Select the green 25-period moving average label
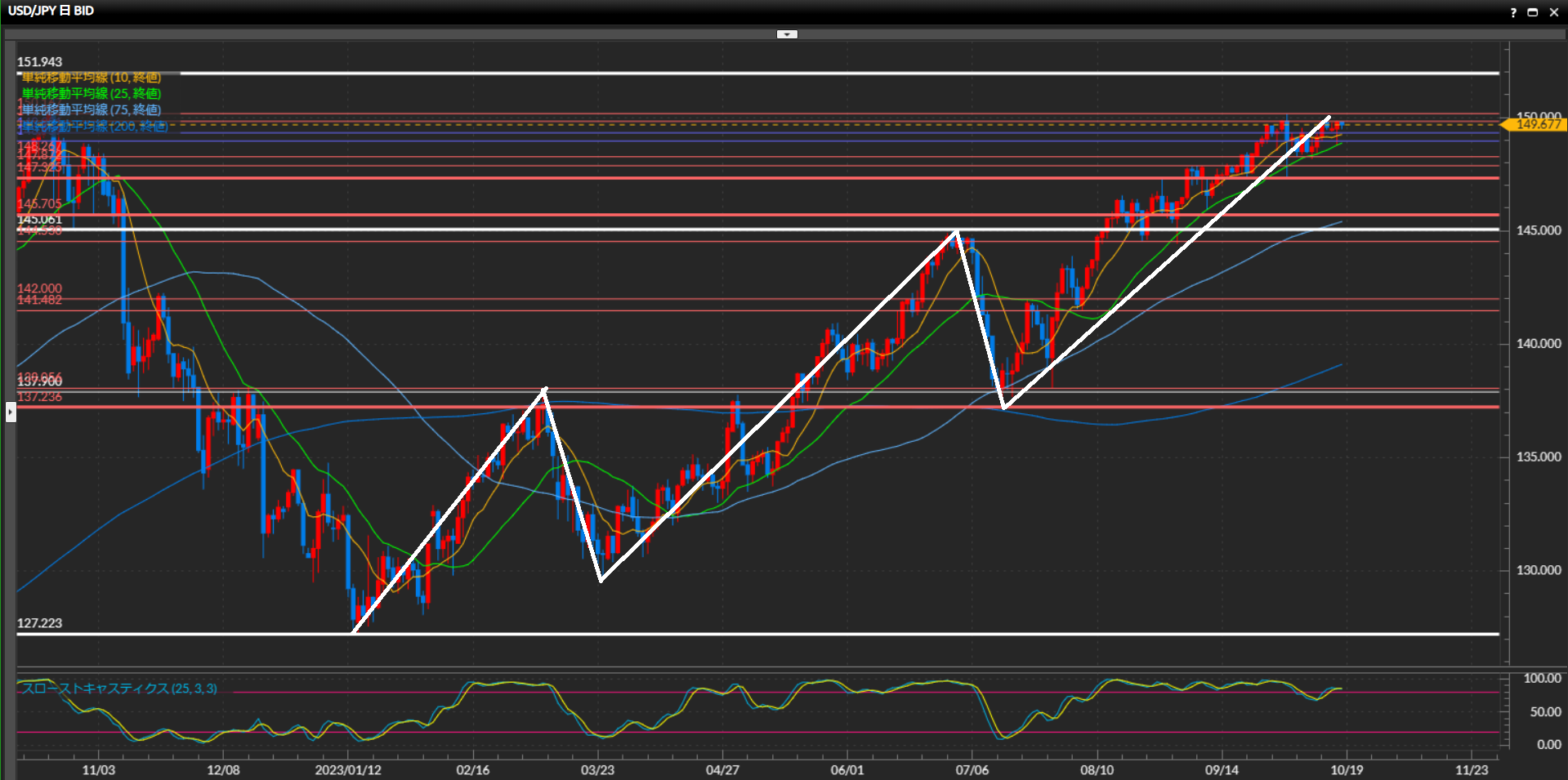This screenshot has height=780, width=1568. coord(91,94)
